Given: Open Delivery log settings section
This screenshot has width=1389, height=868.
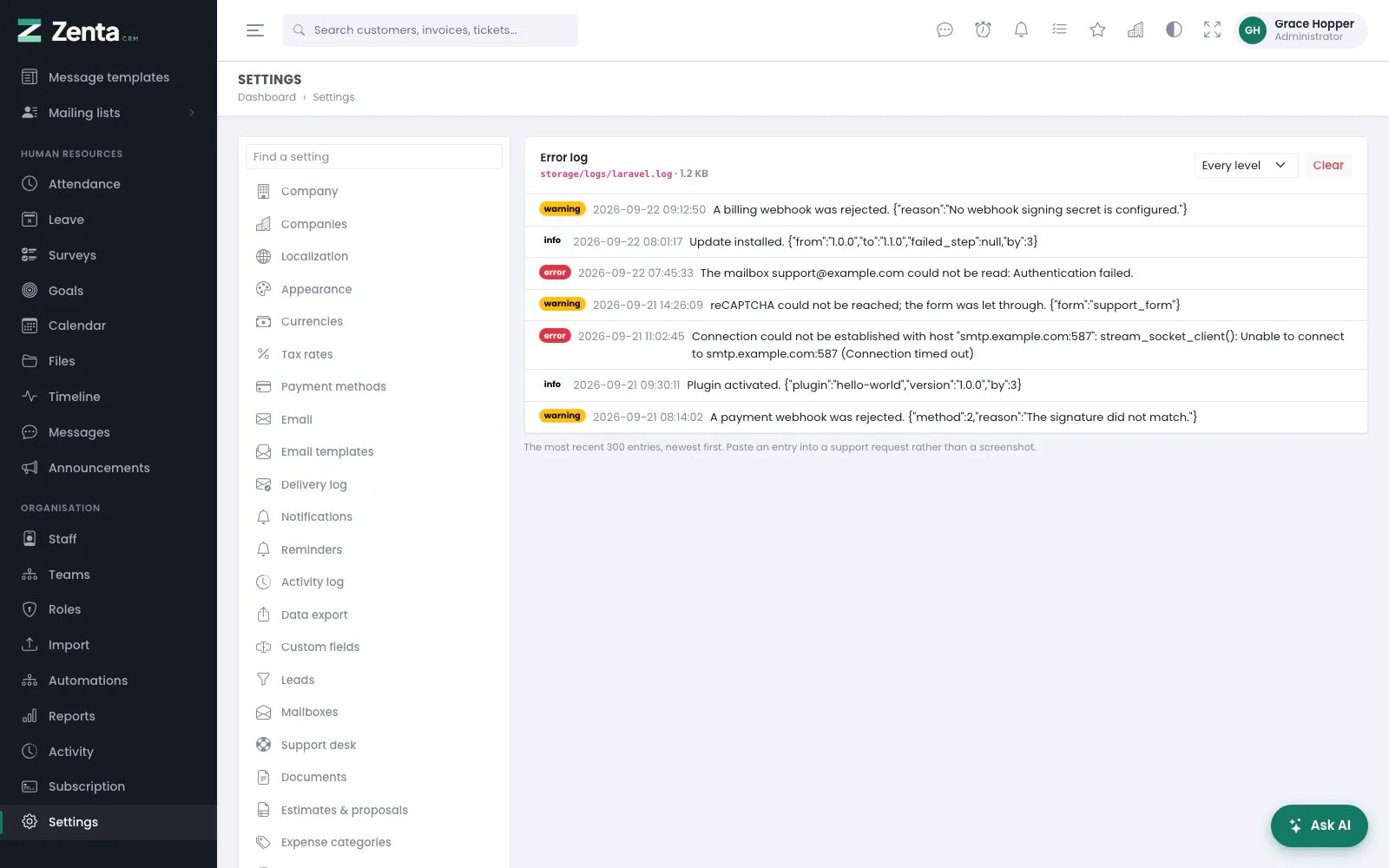Looking at the screenshot, I should 374,484.
